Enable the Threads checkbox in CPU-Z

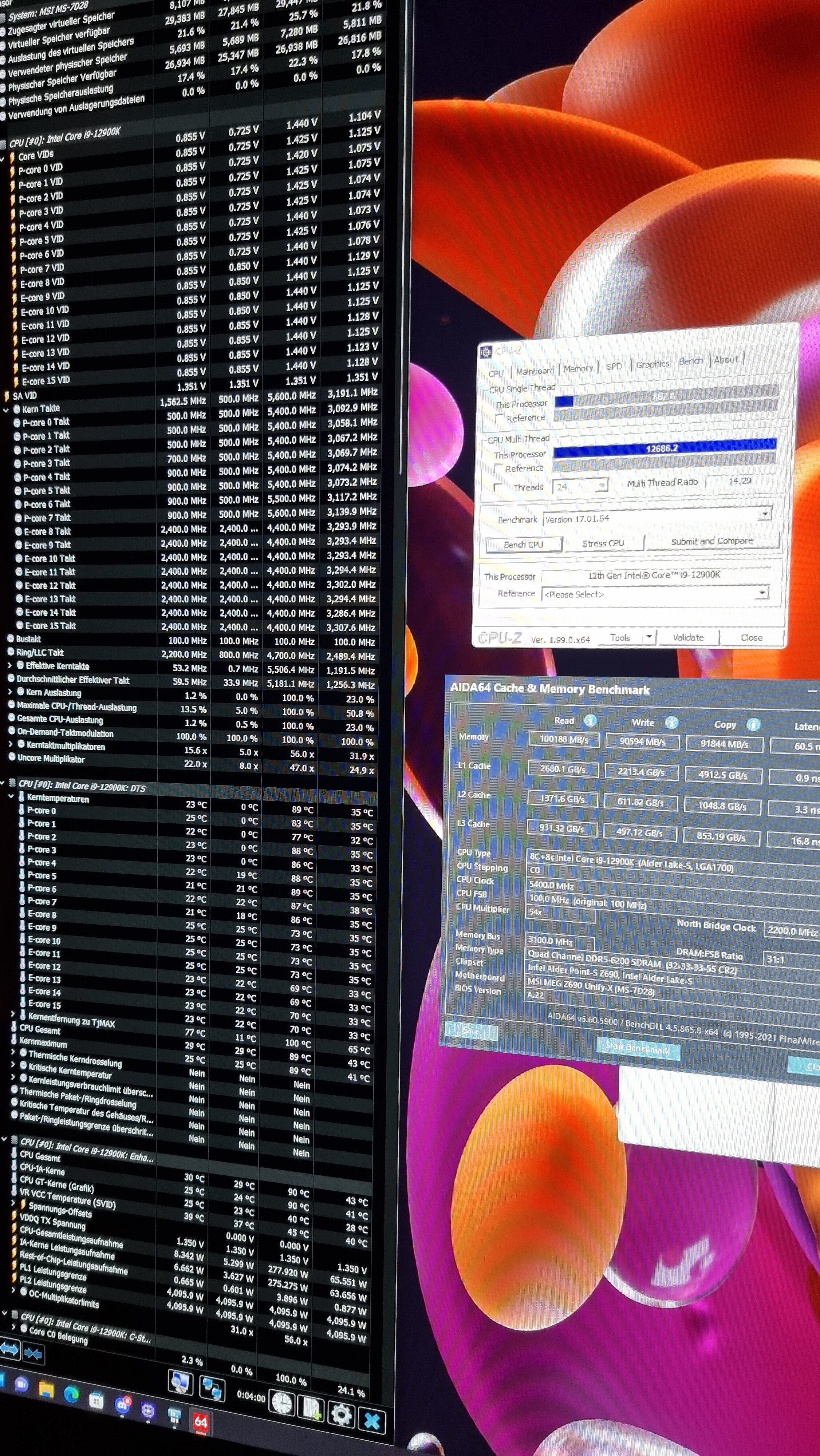pyautogui.click(x=498, y=487)
